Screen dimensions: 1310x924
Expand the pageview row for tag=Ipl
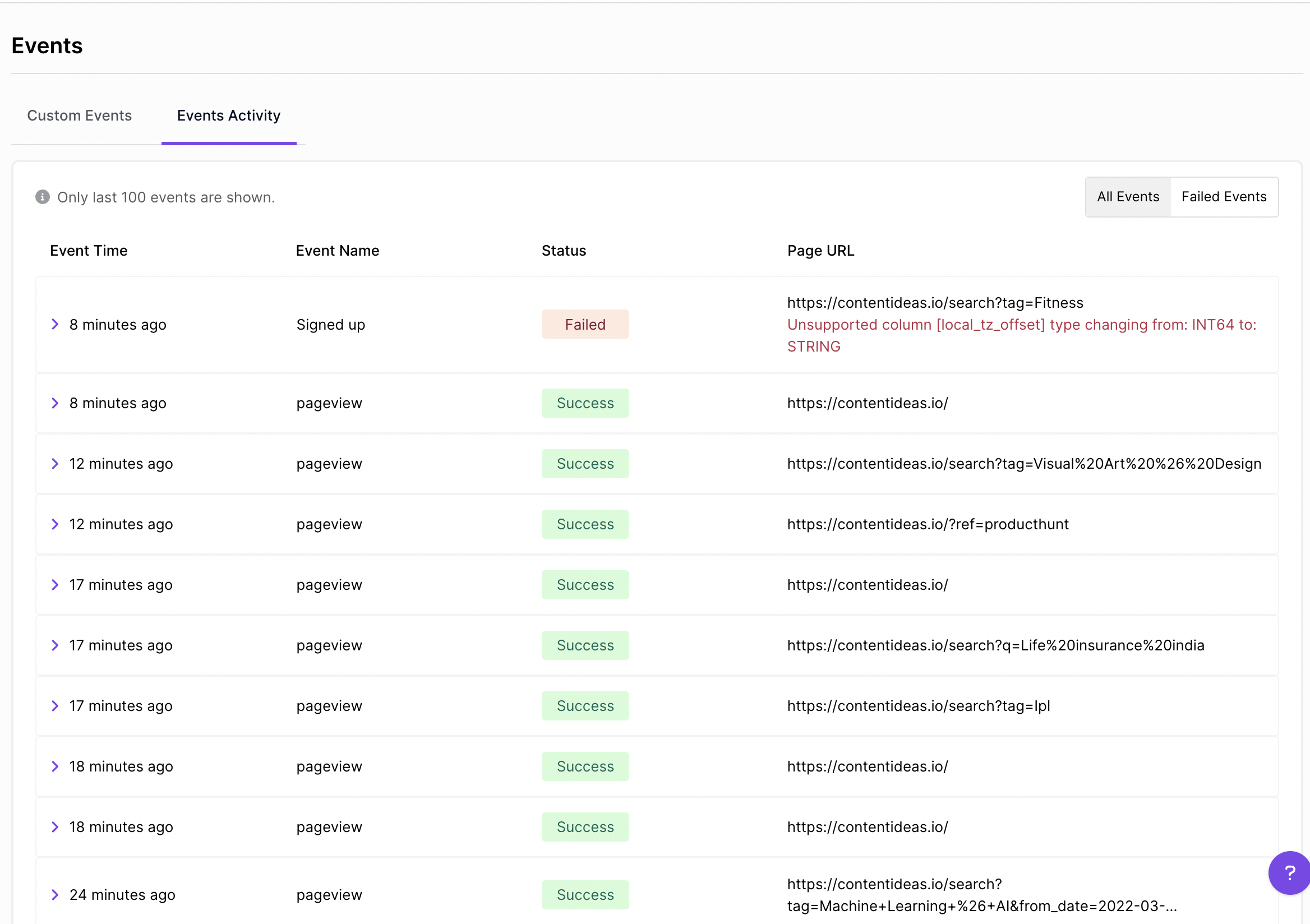click(55, 705)
